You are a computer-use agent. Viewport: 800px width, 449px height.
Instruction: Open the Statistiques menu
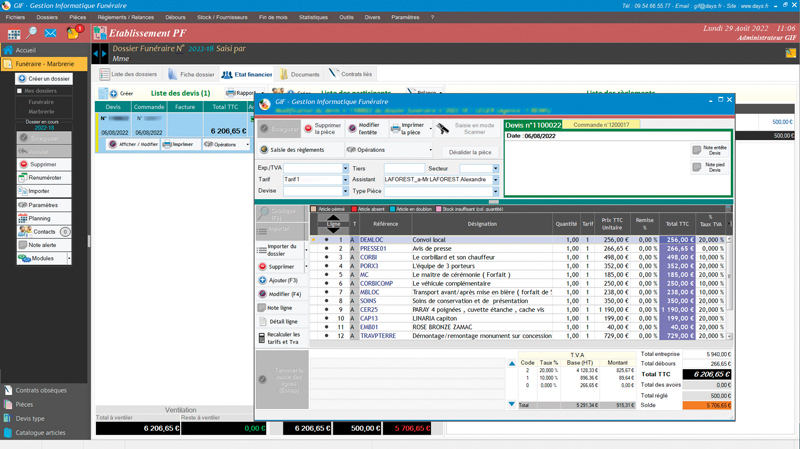point(313,17)
